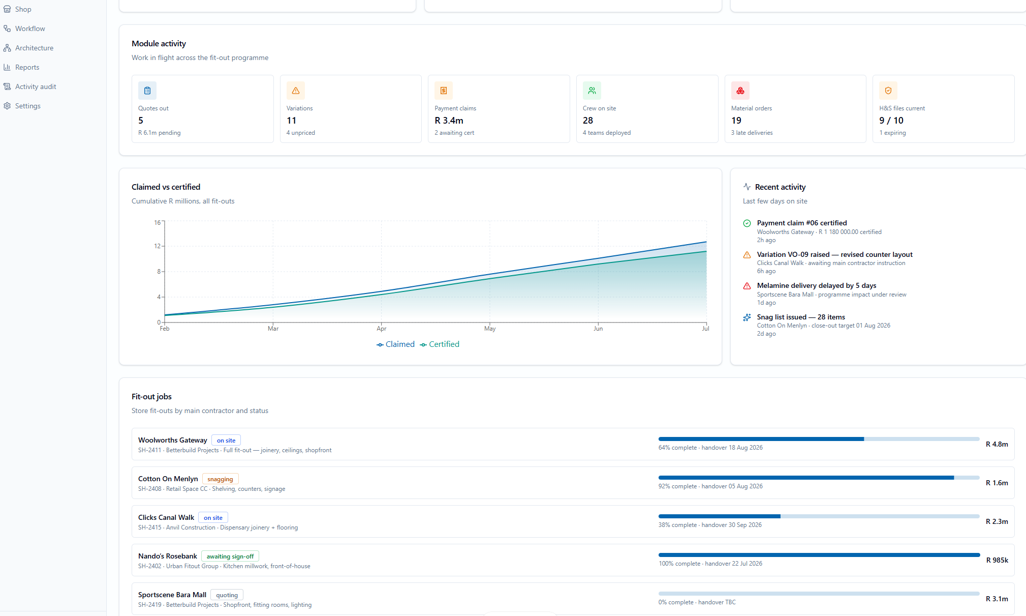Click the 'R 3.1m' job value
Image resolution: width=1026 pixels, height=616 pixels.
(x=997, y=599)
